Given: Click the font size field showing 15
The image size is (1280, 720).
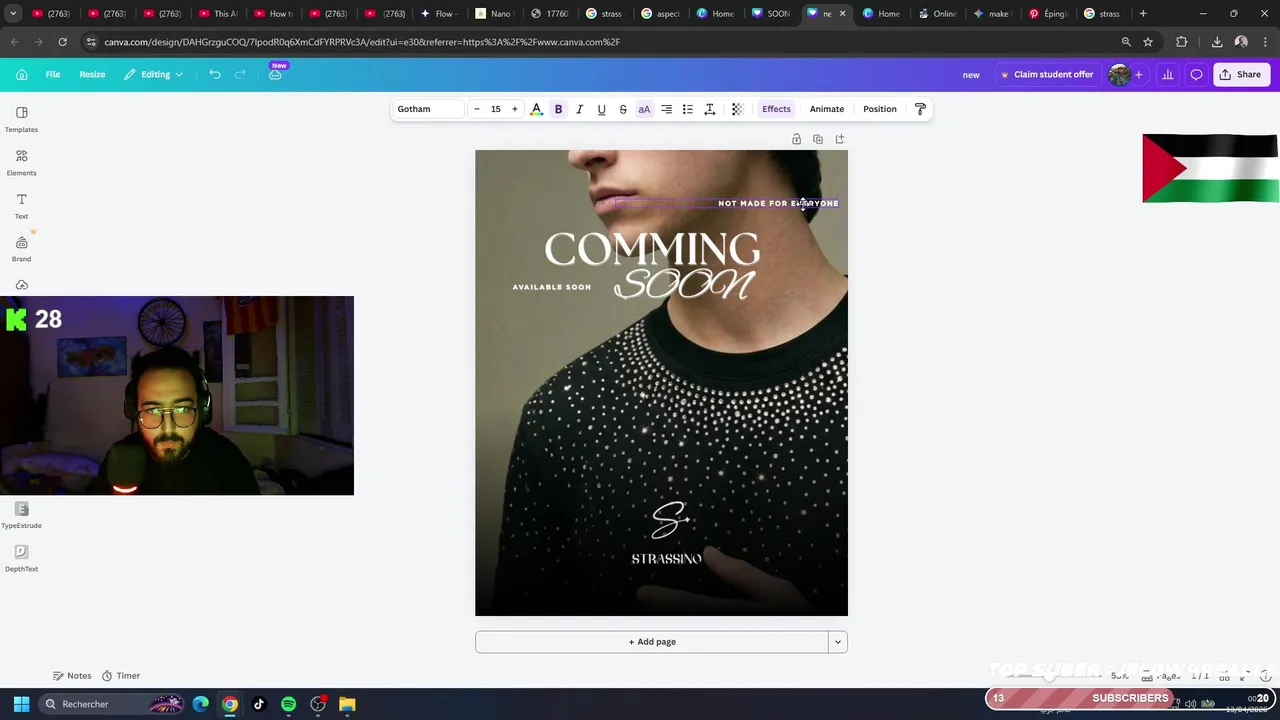Looking at the screenshot, I should coord(495,109).
